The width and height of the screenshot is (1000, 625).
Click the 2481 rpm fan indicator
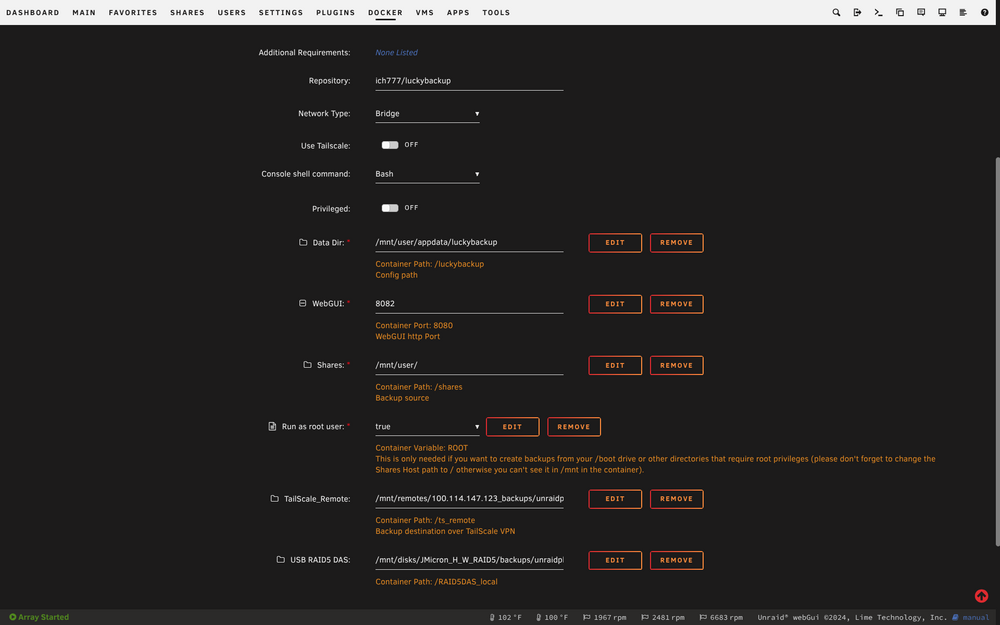(663, 617)
